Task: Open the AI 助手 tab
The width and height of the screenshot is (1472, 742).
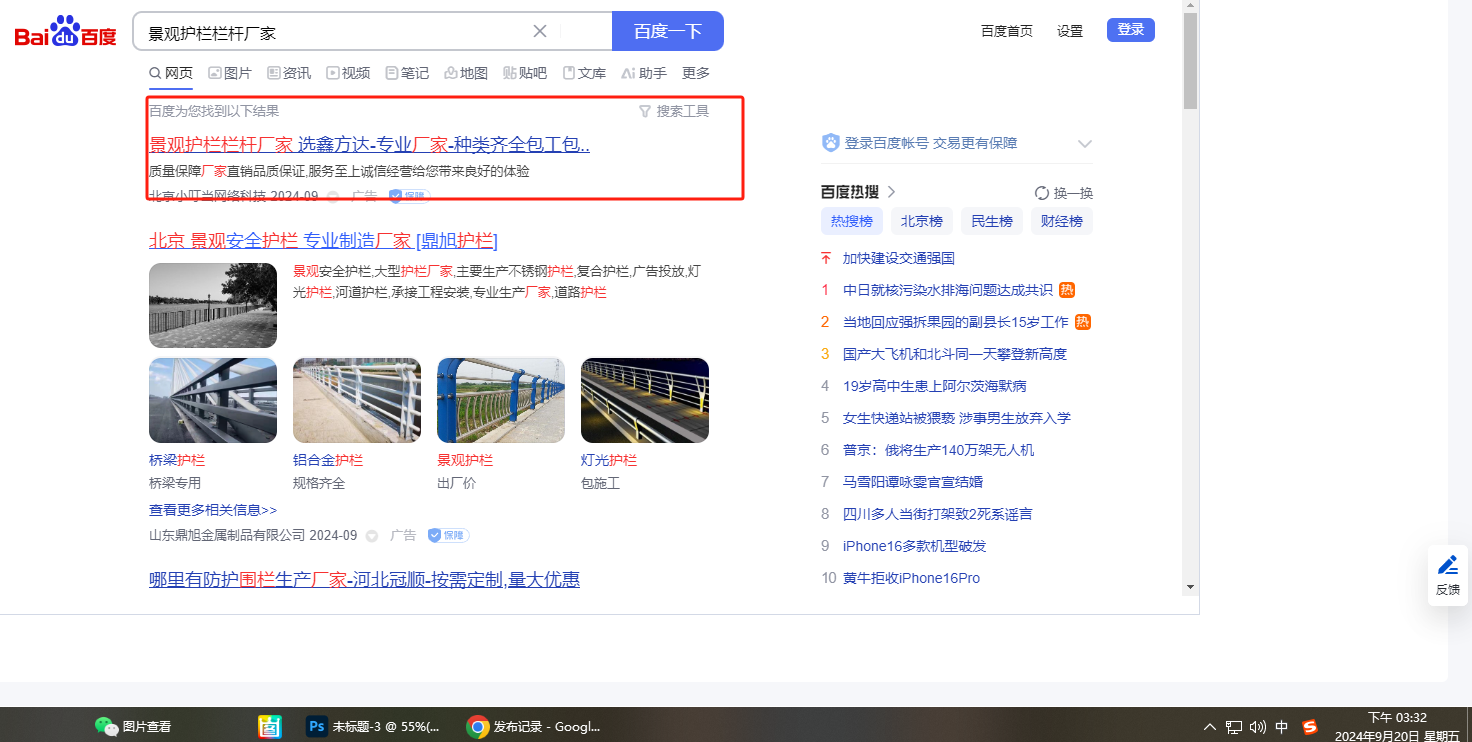Action: (644, 73)
